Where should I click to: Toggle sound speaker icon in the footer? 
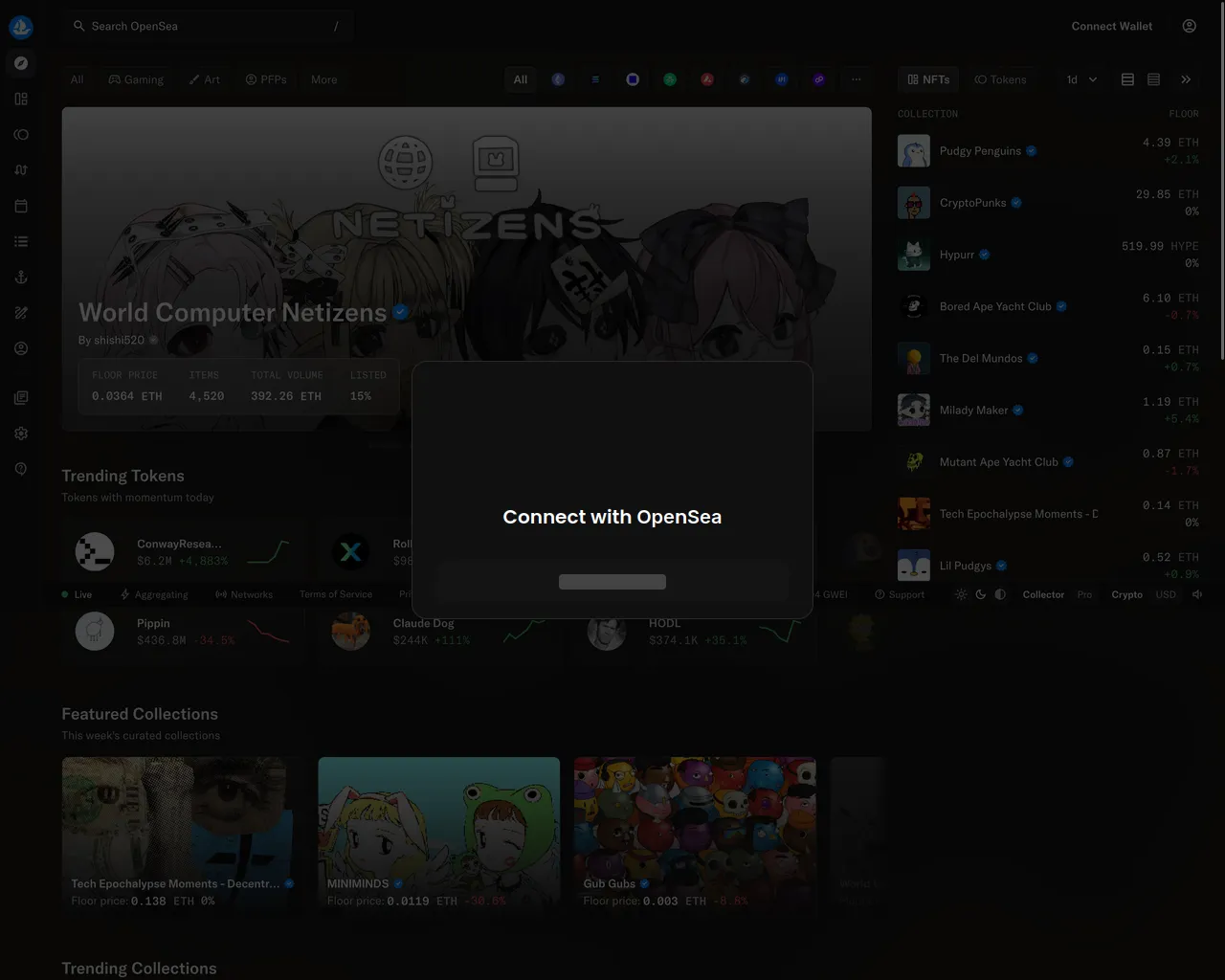click(1197, 594)
